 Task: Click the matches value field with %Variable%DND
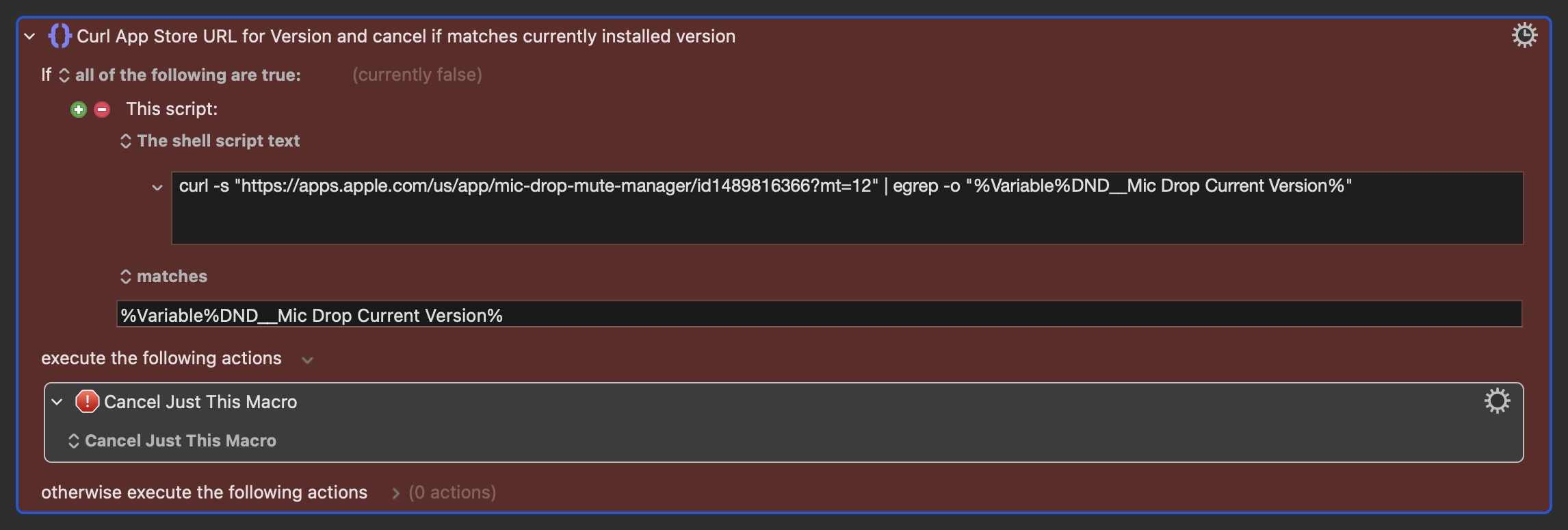(820, 314)
